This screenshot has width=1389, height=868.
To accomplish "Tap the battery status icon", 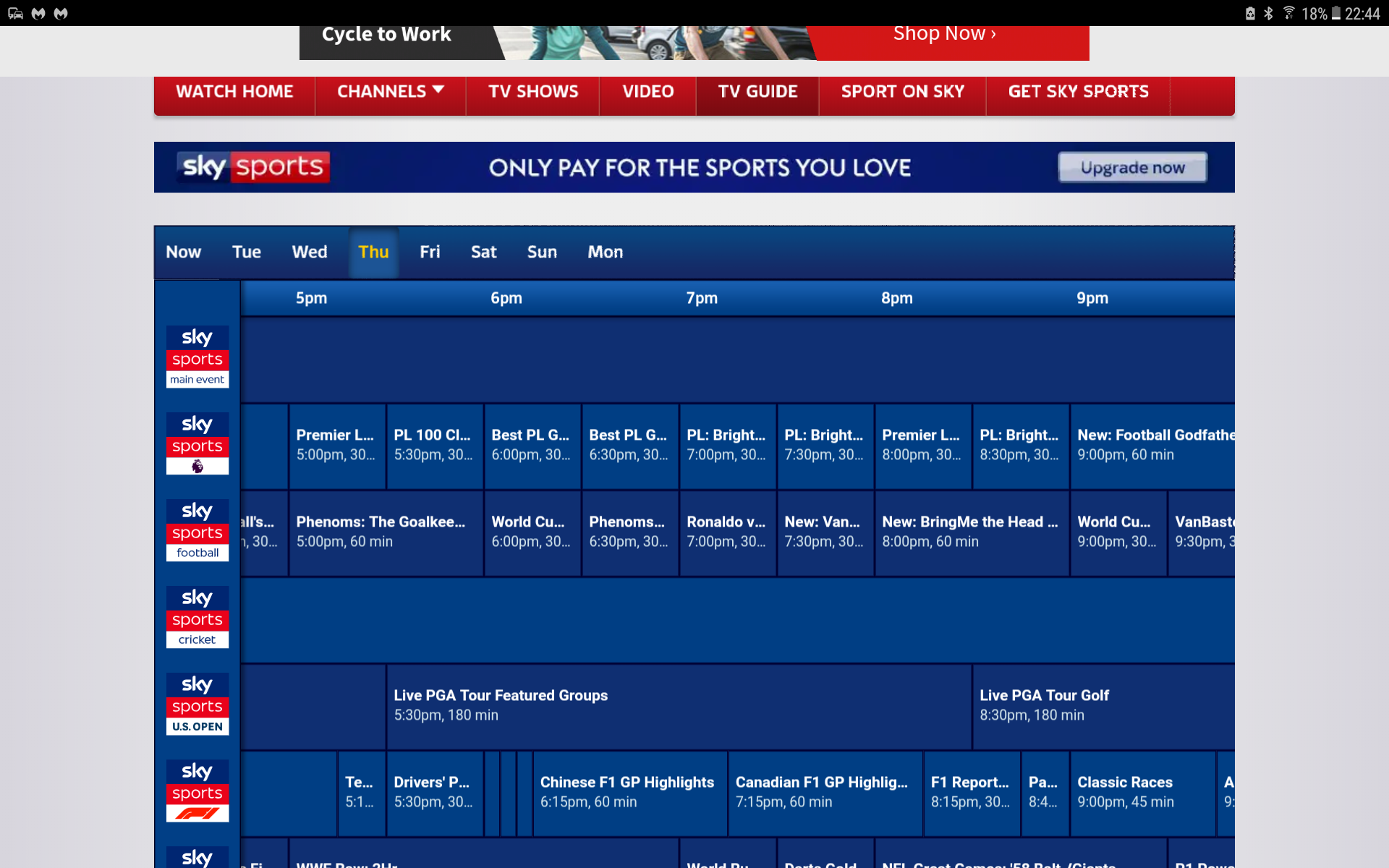I will (x=1336, y=13).
